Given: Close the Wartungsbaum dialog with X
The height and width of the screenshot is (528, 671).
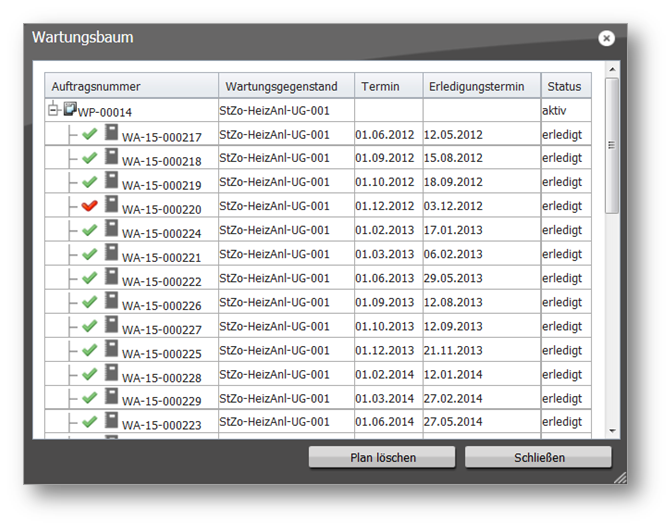Looking at the screenshot, I should (606, 39).
